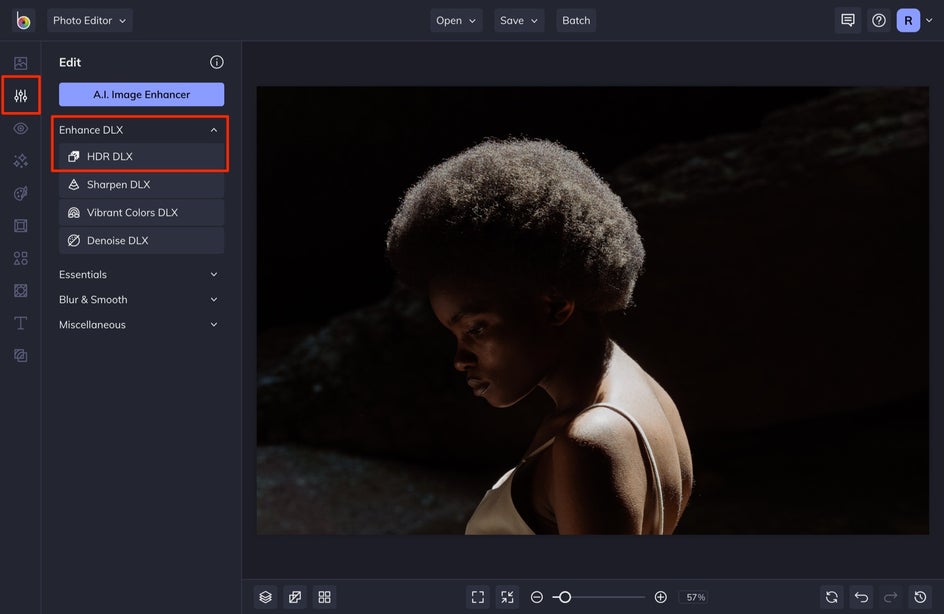Click the portrait photo on canvas
Image resolution: width=944 pixels, height=614 pixels.
(x=592, y=310)
